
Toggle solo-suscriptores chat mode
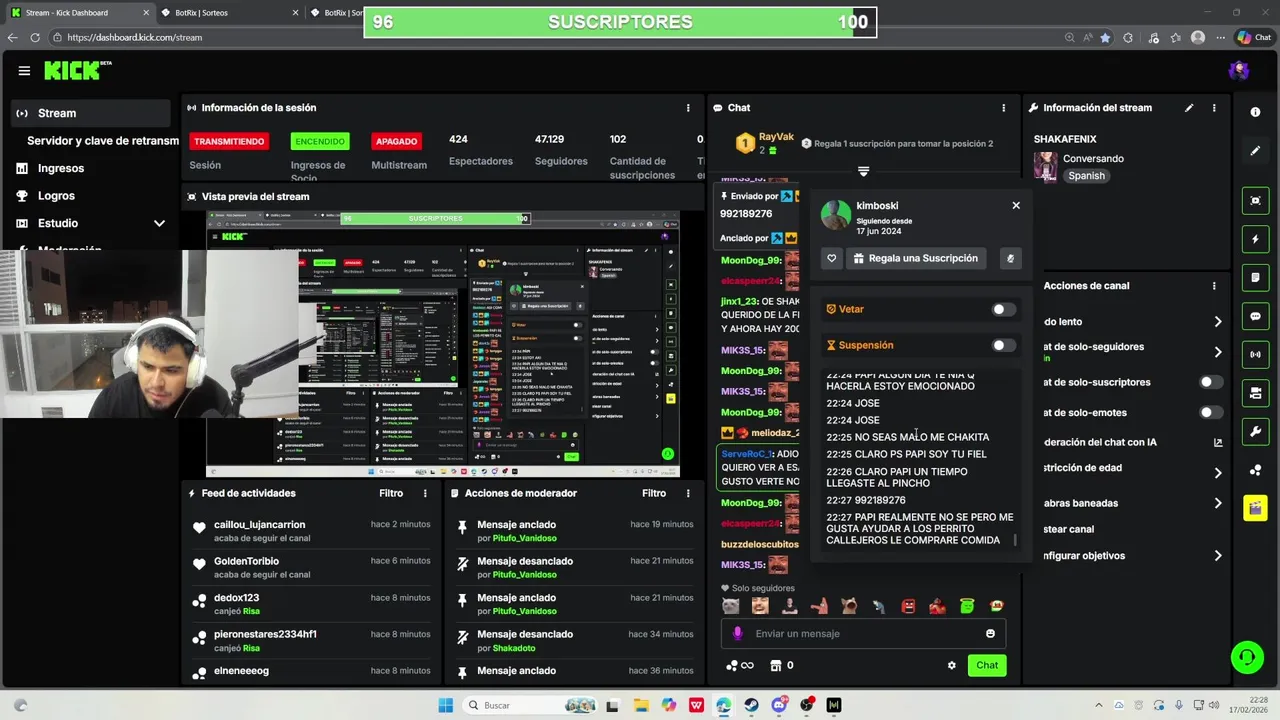pos(1211,382)
